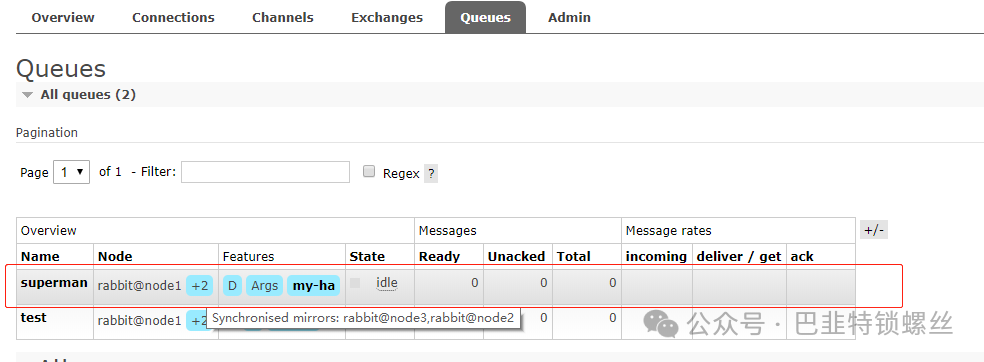
Task: Click the D durable badge on superman
Action: pos(232,286)
